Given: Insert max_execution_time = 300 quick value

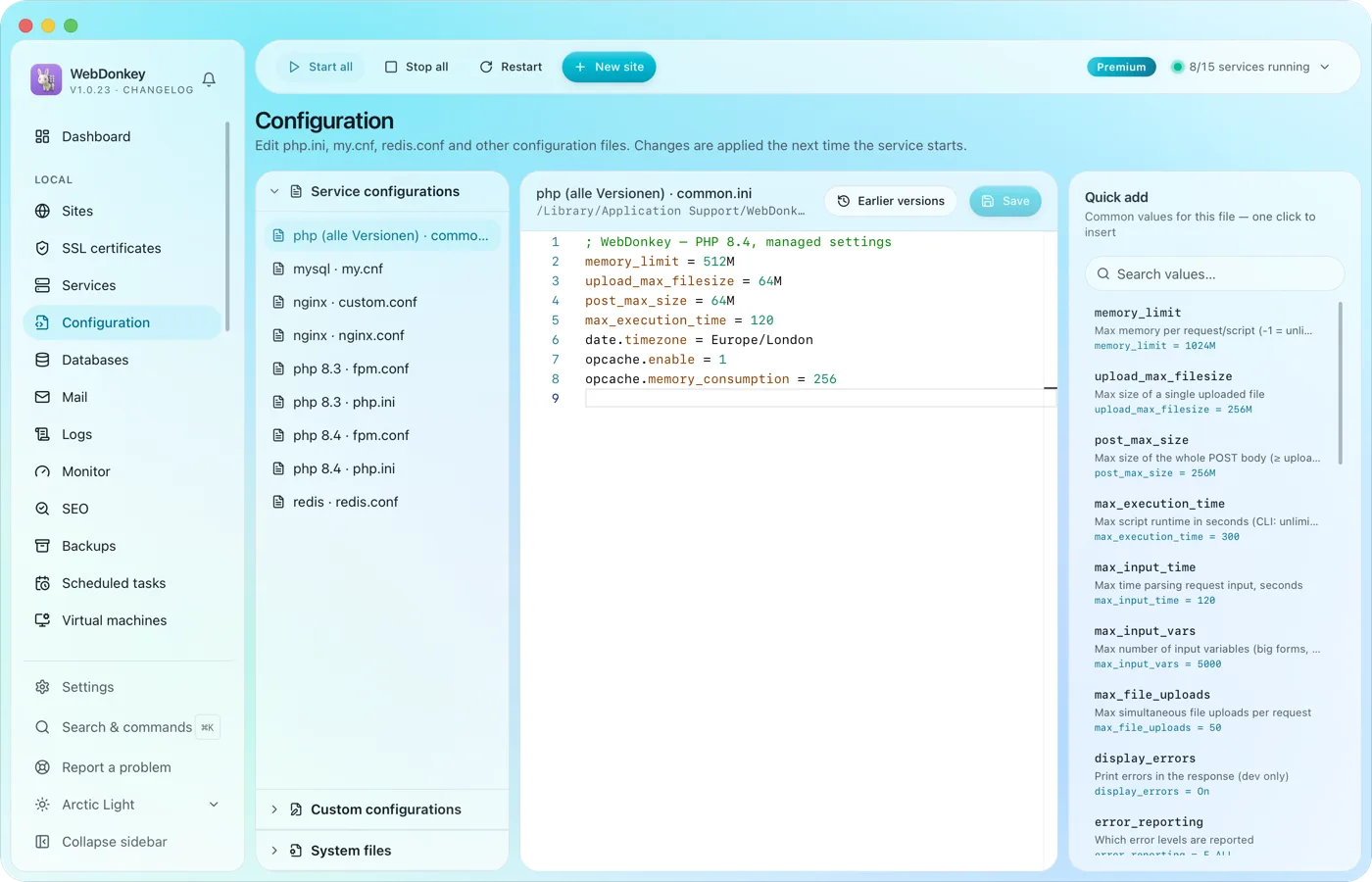Looking at the screenshot, I should click(x=1209, y=519).
